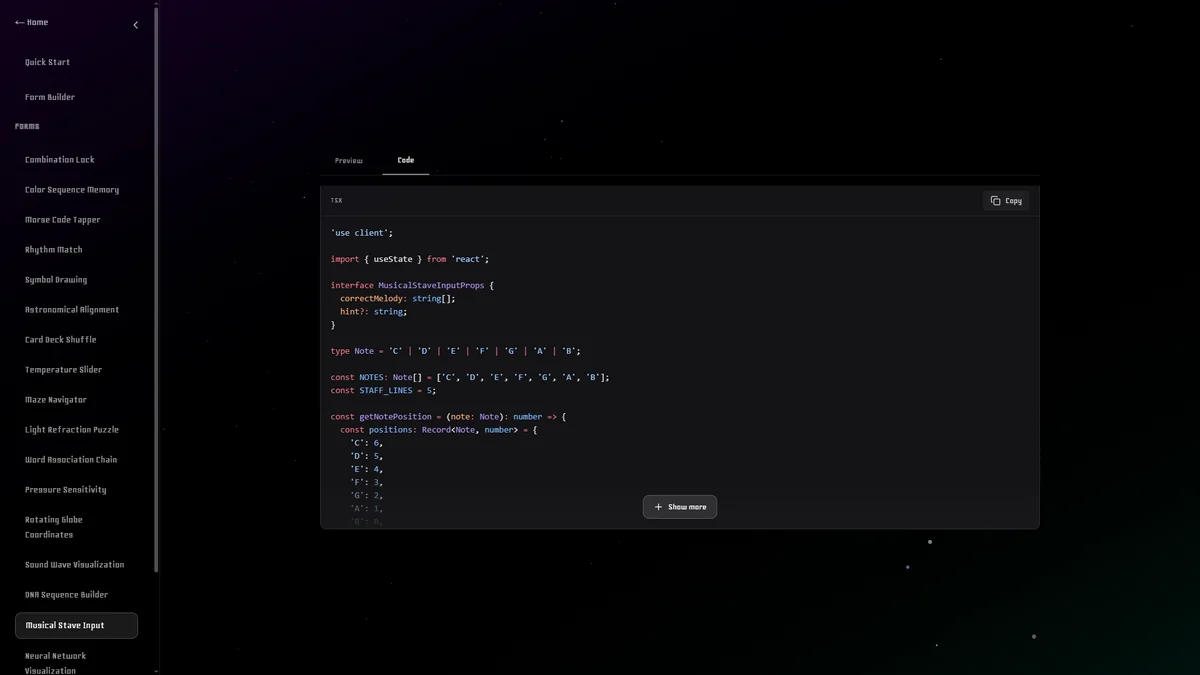Navigate to Combination Lock form
The image size is (1200, 675).
60,160
